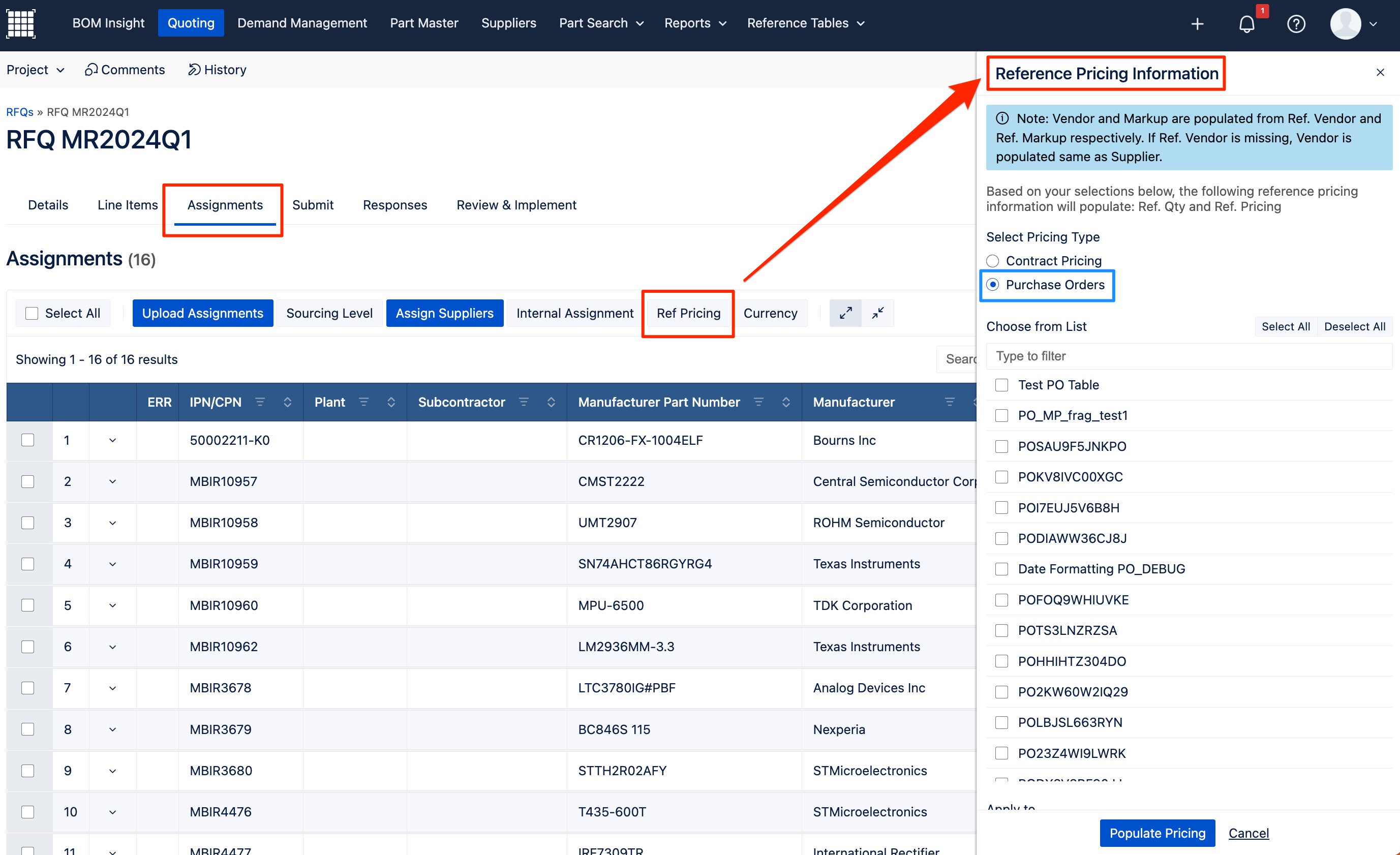Toggle the Select All checkbox
This screenshot has height=855, width=1400.
pyautogui.click(x=32, y=313)
